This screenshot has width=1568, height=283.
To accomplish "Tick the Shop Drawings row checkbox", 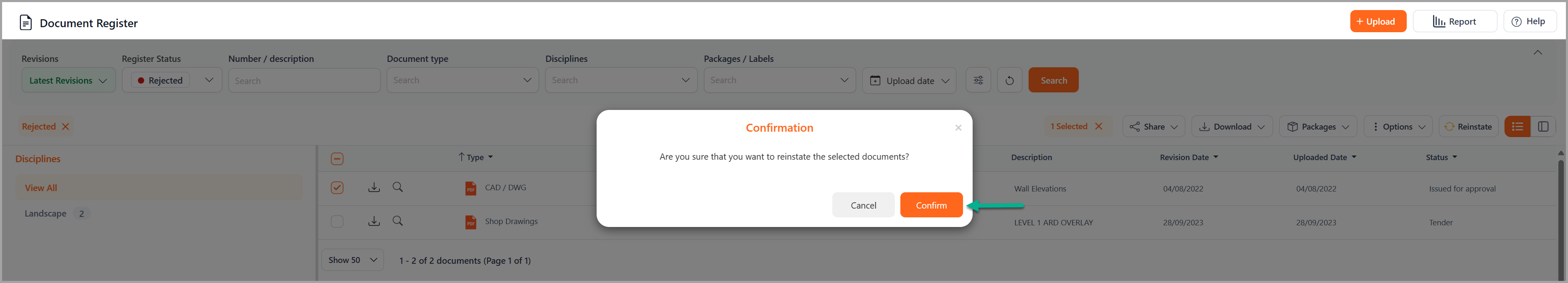I will point(337,222).
